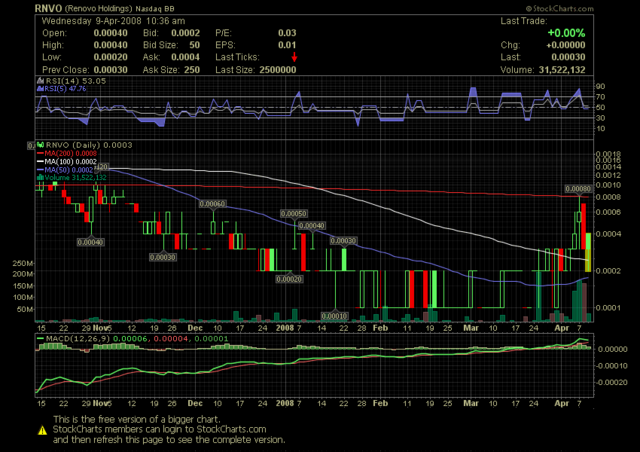Click the 0.0006 price axis label
The height and width of the screenshot is (452, 640).
tap(609, 212)
